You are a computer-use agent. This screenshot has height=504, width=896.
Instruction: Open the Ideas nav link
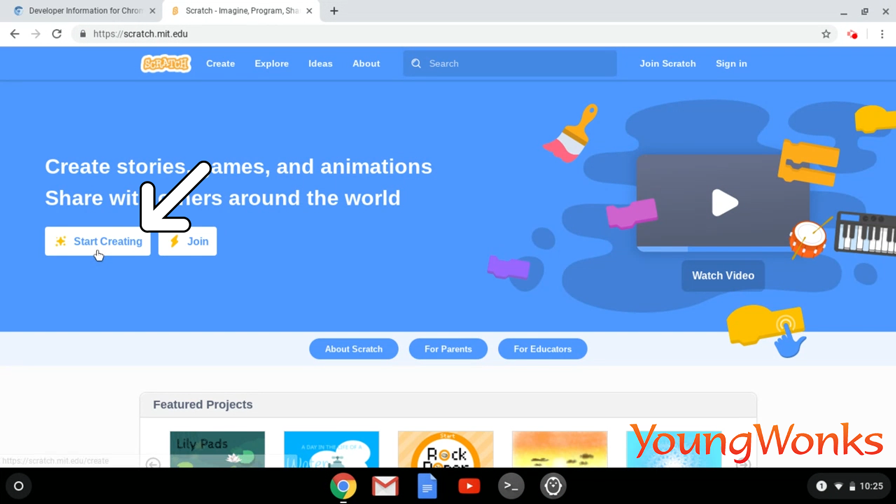(320, 63)
